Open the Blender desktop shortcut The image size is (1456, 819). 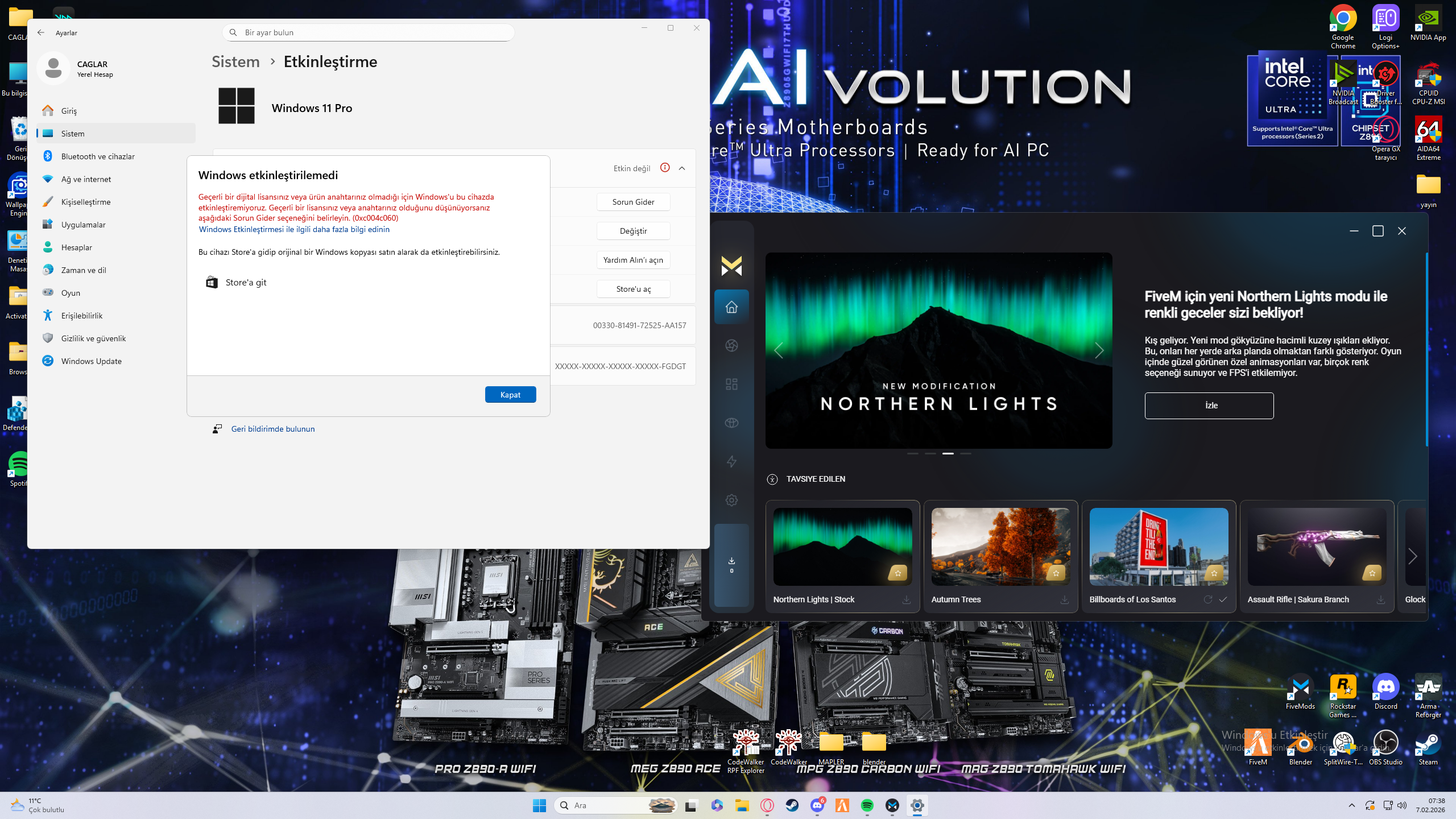(1300, 747)
